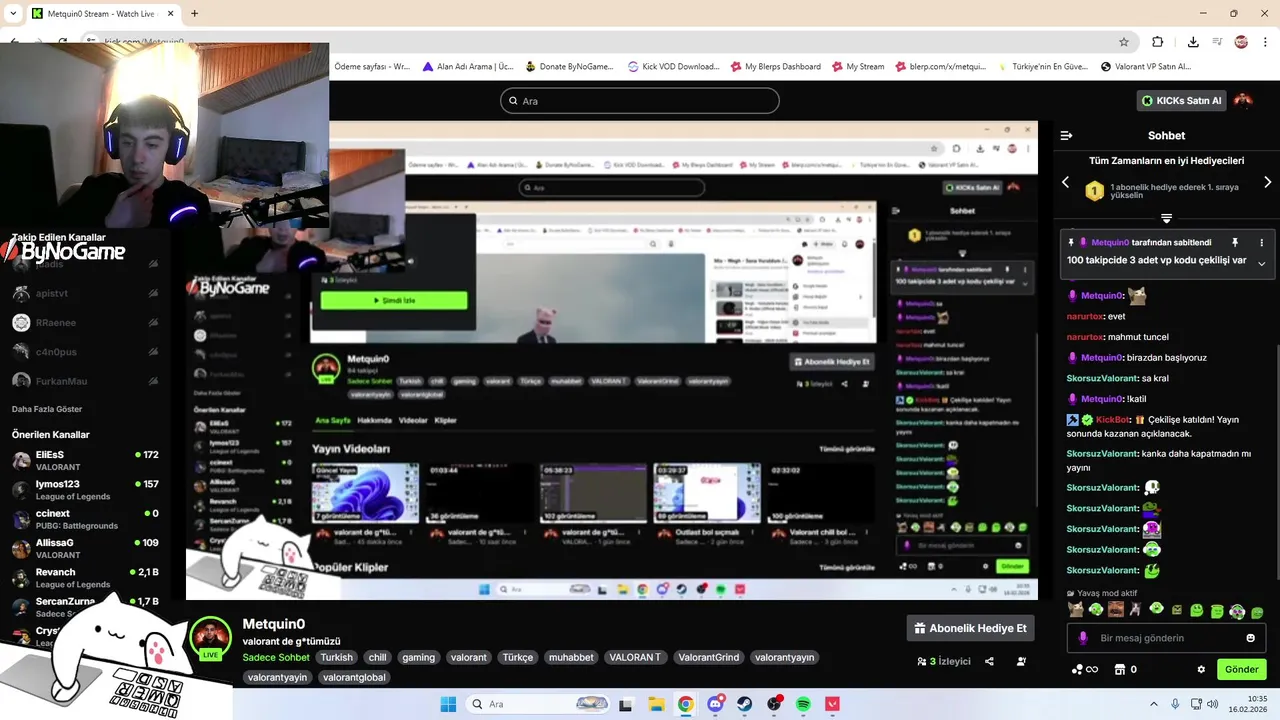Insert the first cat quick emote
This screenshot has height=720, width=1280.
(1075, 609)
